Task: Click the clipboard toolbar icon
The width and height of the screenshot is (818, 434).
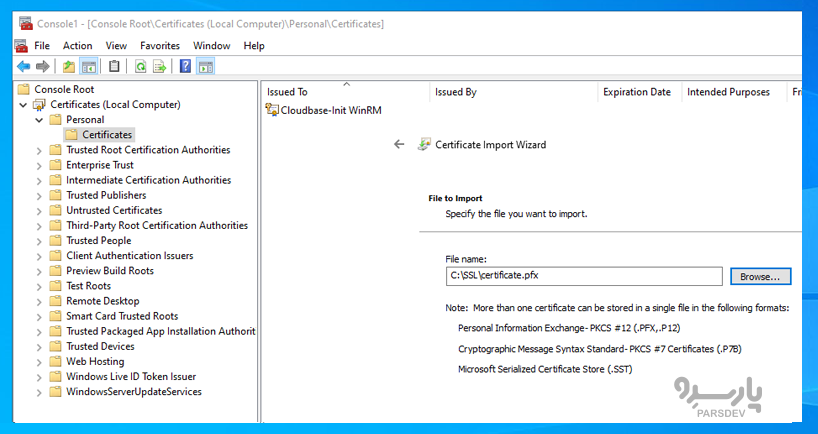Action: (x=114, y=66)
